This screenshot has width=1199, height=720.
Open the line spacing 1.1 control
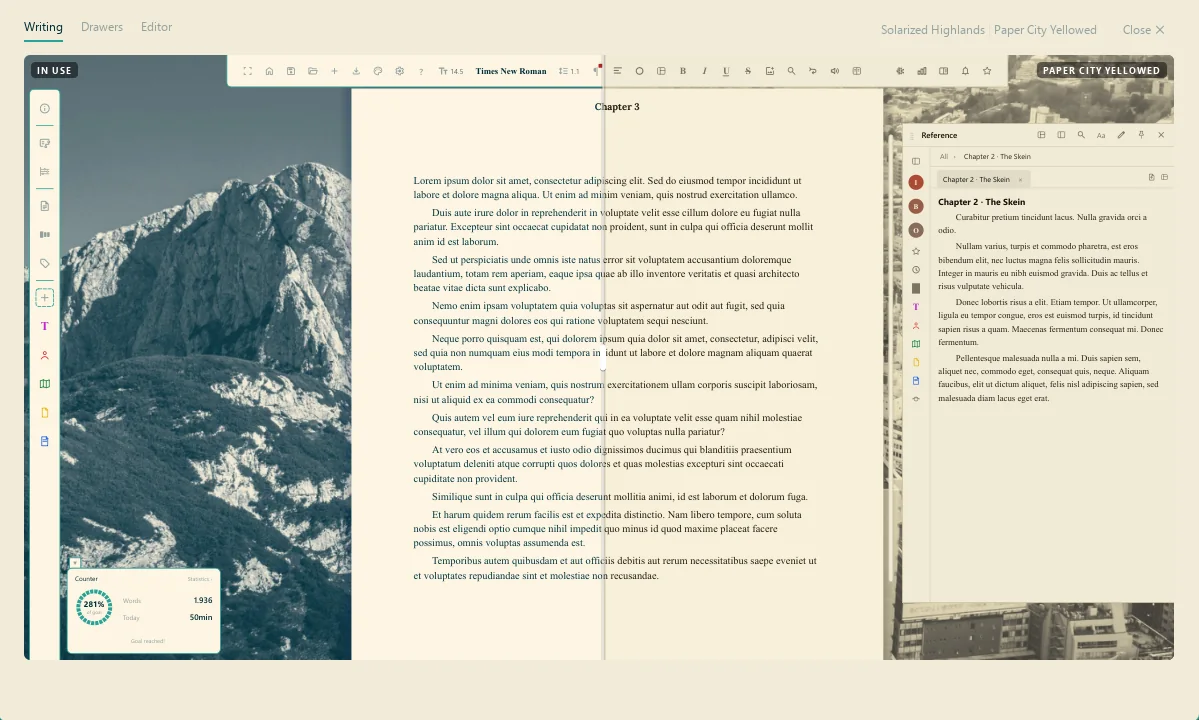click(x=569, y=71)
